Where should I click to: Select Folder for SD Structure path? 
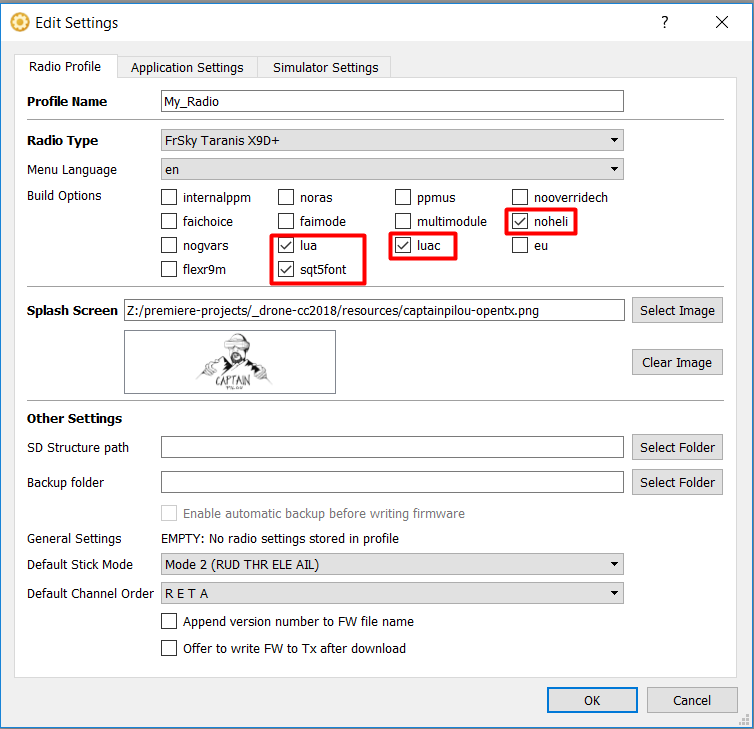pos(676,447)
